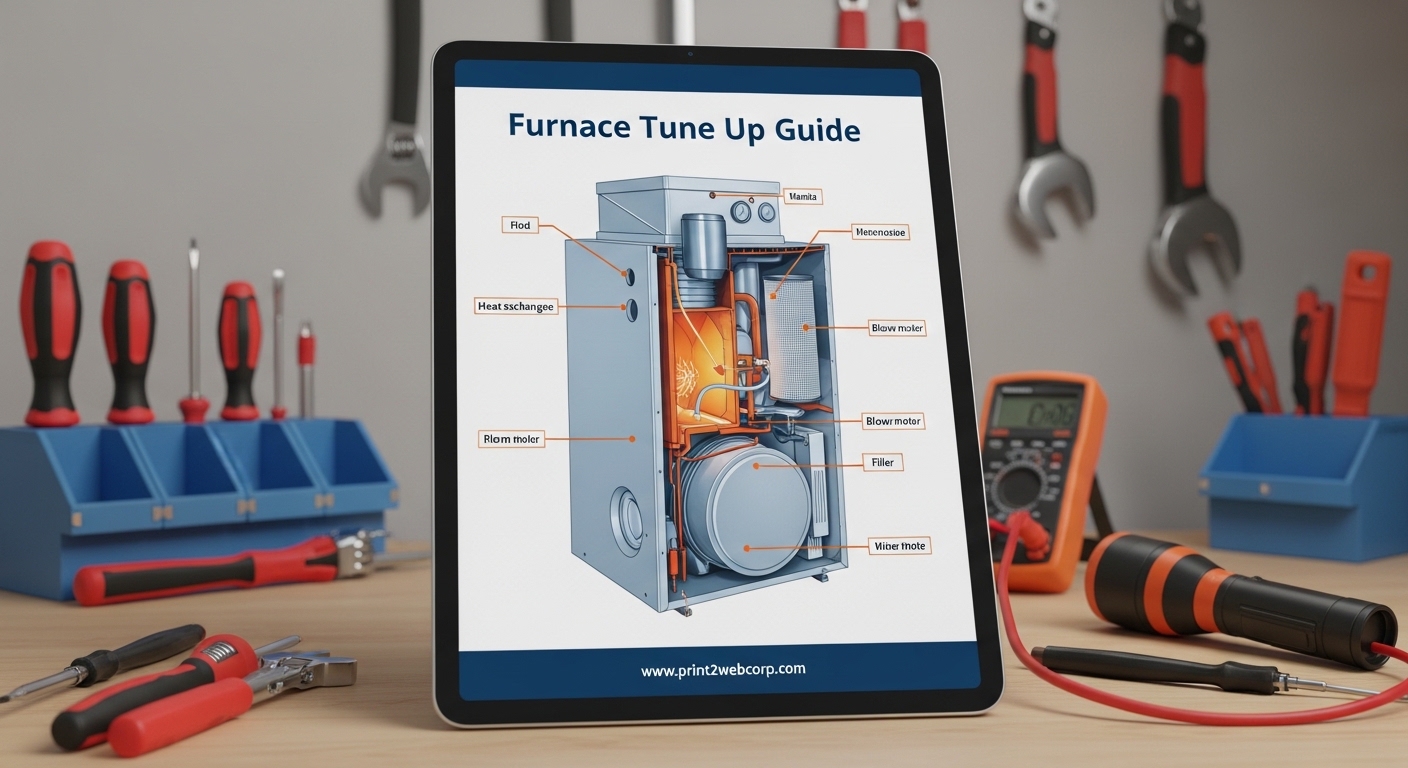1408x768 pixels.
Task: Select the "Flod" diagram label
Action: [520, 226]
